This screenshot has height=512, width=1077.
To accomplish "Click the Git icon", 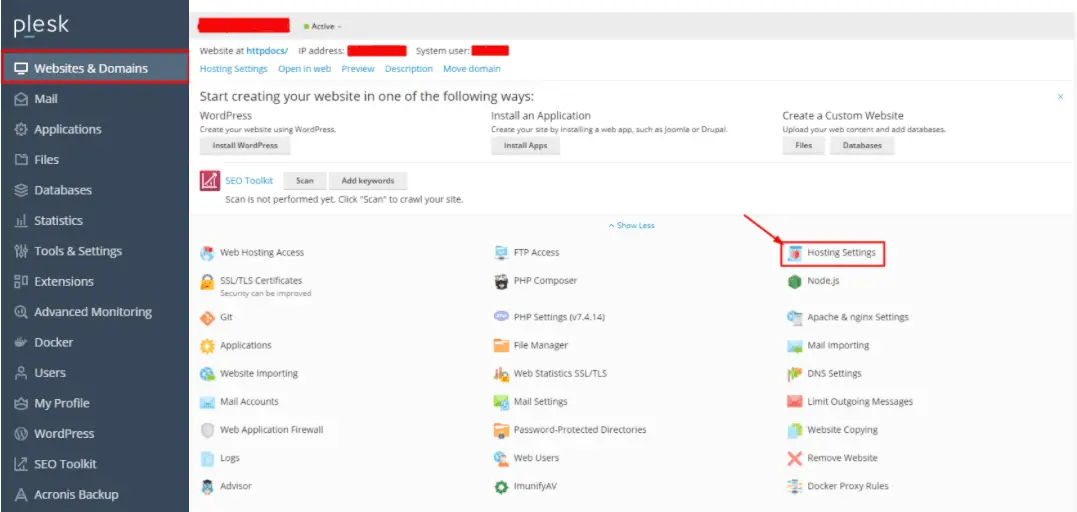I will pos(207,317).
